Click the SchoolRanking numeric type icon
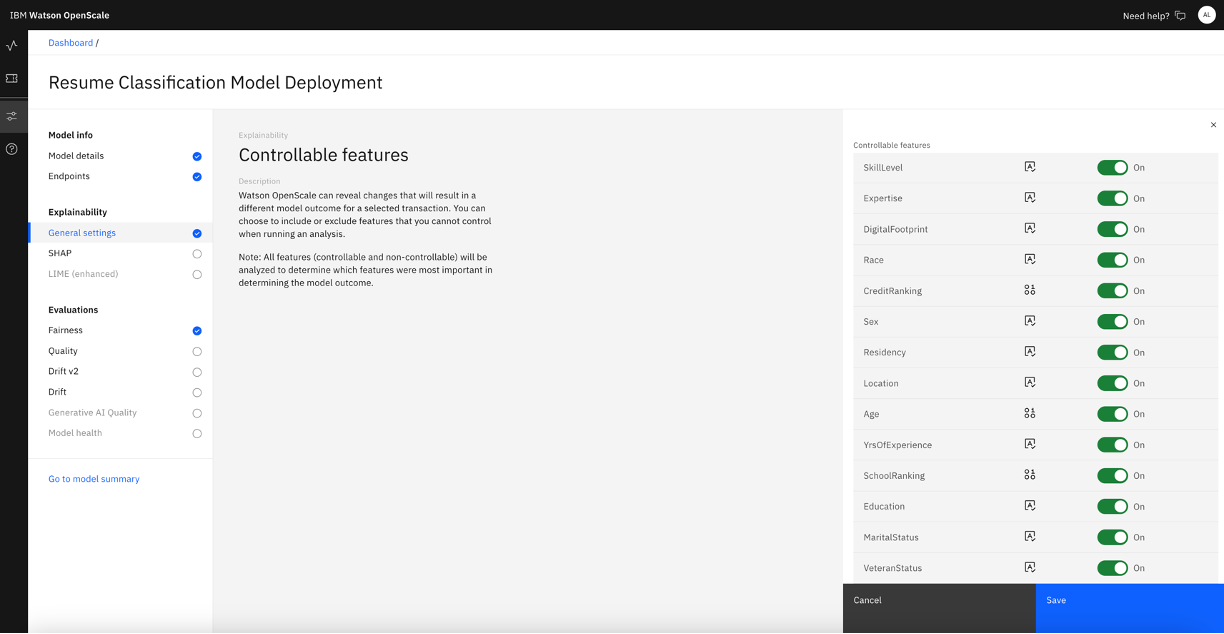This screenshot has height=634, width=1224. tap(1030, 476)
